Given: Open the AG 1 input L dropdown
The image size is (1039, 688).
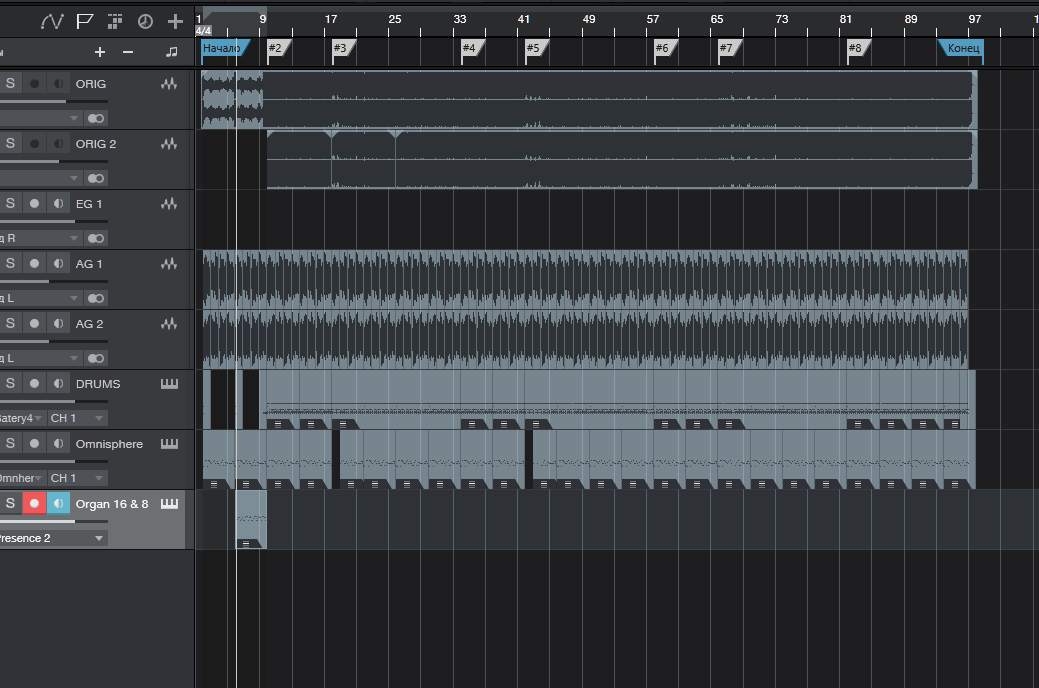Looking at the screenshot, I should [40, 298].
